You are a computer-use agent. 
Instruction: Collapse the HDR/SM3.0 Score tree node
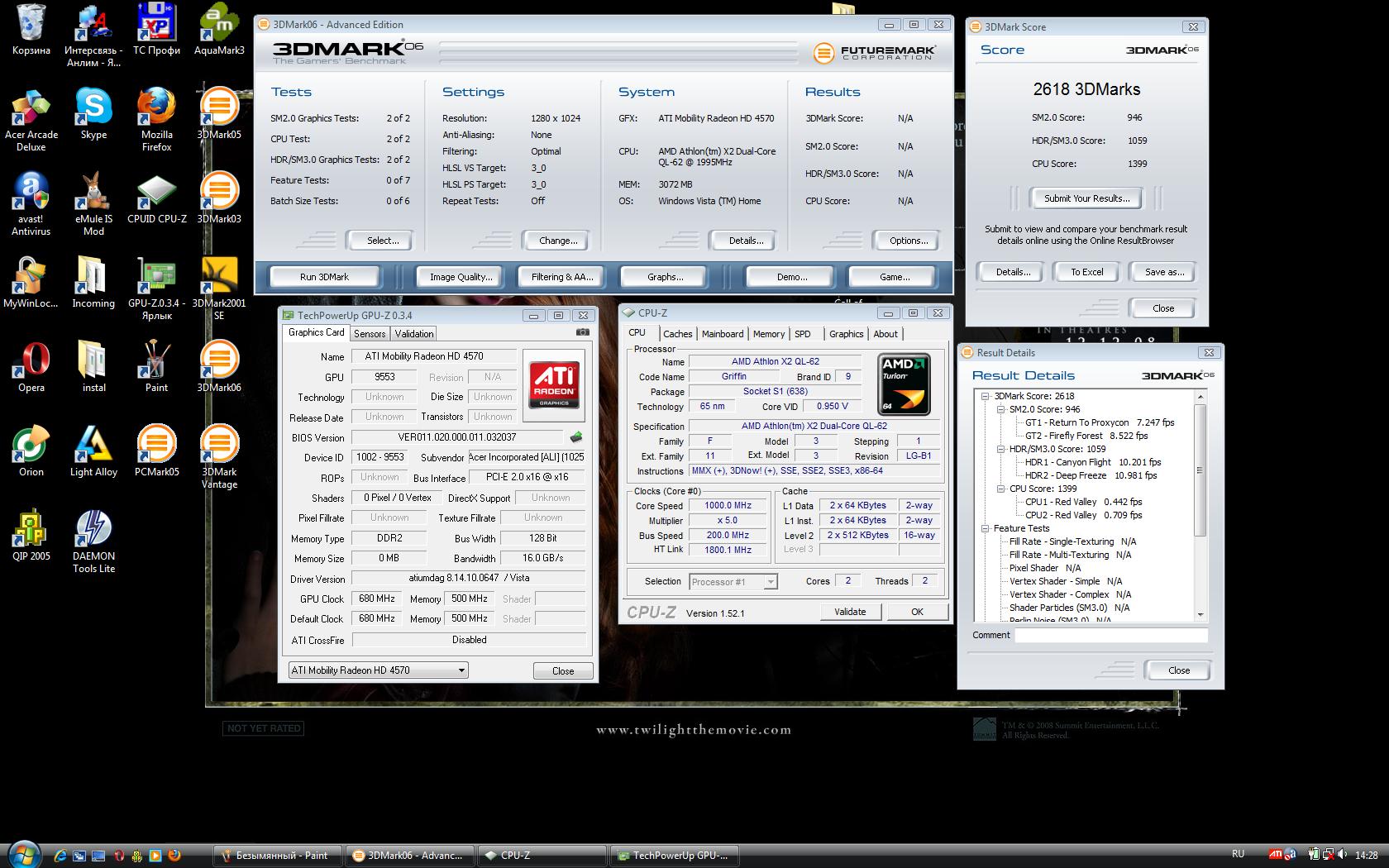pos(1000,449)
